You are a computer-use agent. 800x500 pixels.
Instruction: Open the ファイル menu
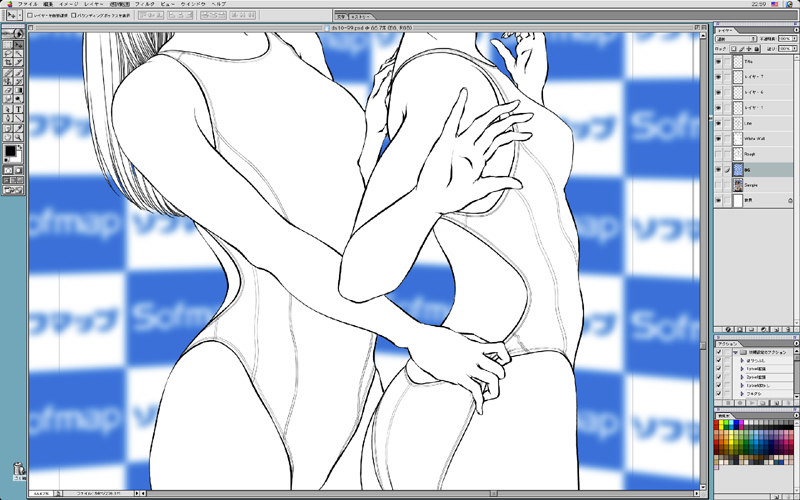[x=27, y=4]
